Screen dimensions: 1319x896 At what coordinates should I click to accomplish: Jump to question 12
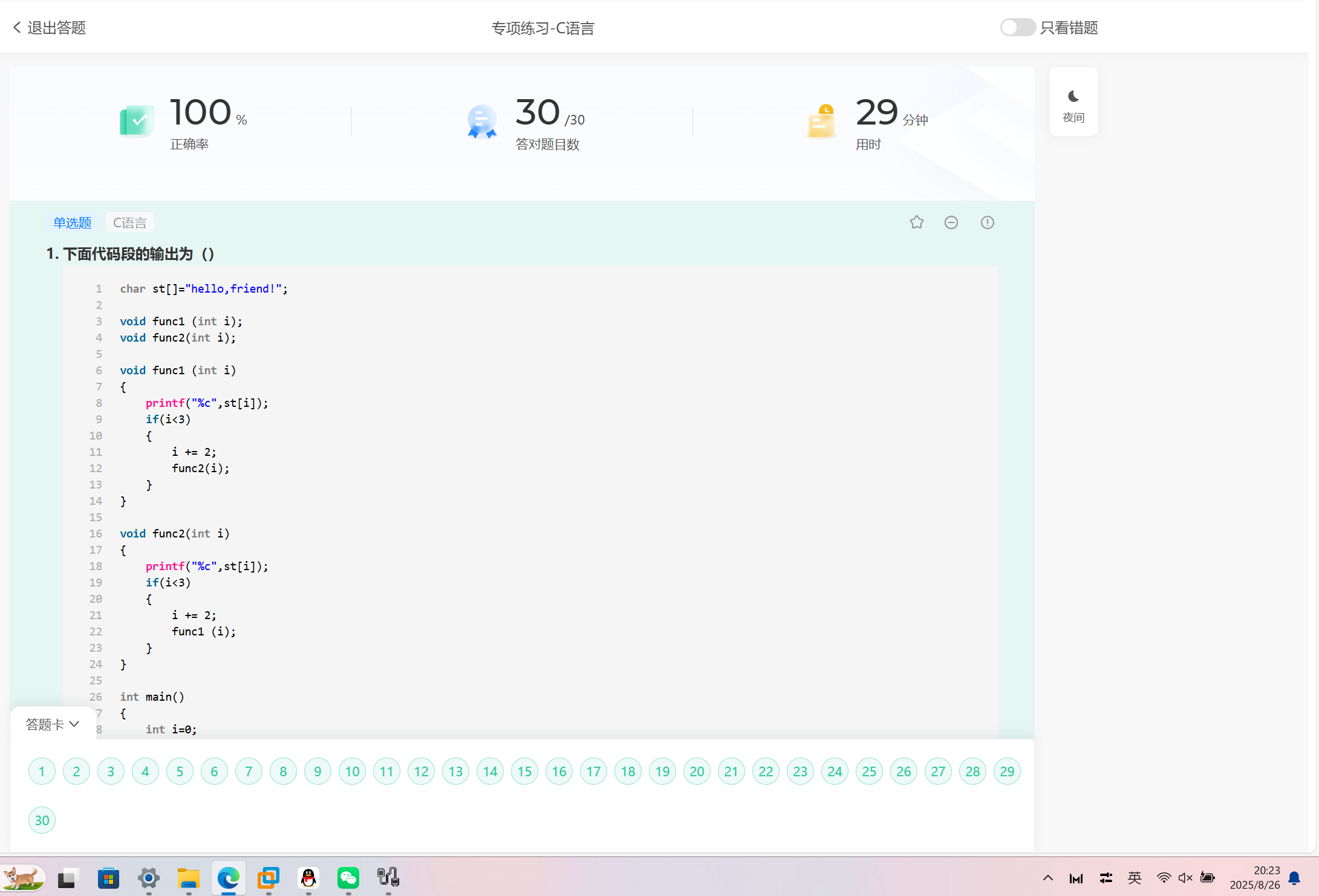click(x=421, y=771)
